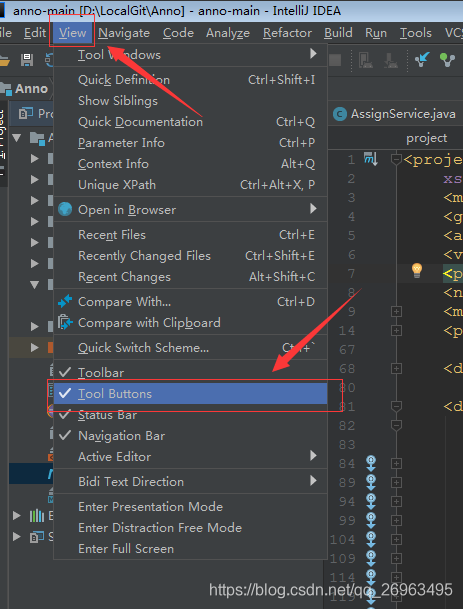This screenshot has width=463, height=609.
Task: Open the View menu
Action: pyautogui.click(x=72, y=33)
